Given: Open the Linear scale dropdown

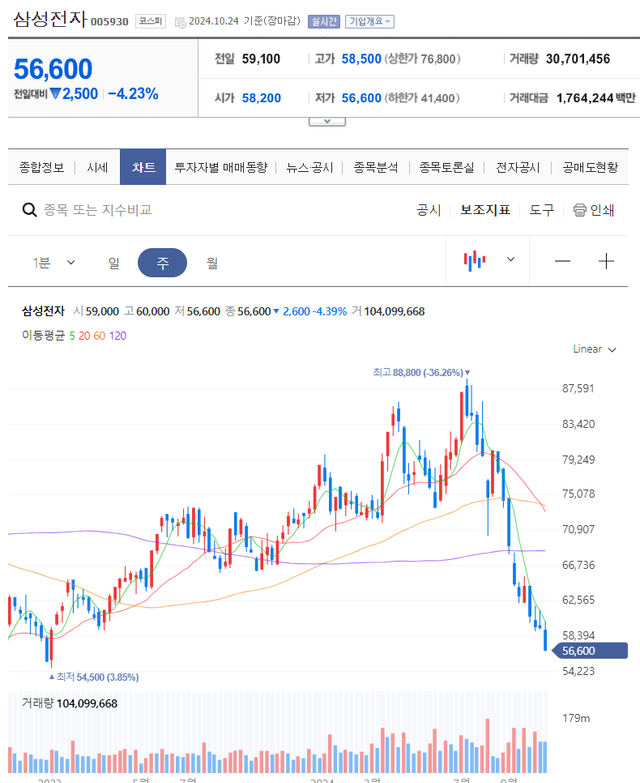Looking at the screenshot, I should point(594,349).
